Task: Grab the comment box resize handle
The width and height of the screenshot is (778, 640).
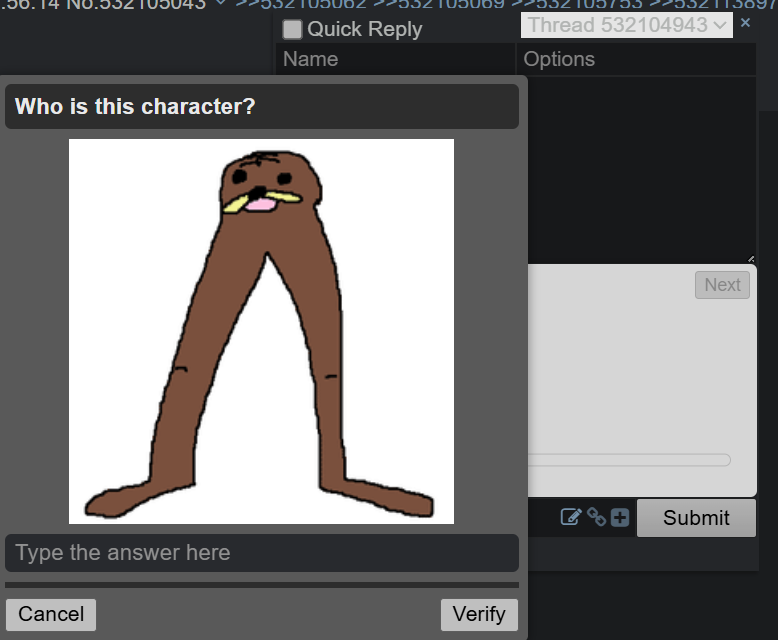Action: click(x=751, y=258)
